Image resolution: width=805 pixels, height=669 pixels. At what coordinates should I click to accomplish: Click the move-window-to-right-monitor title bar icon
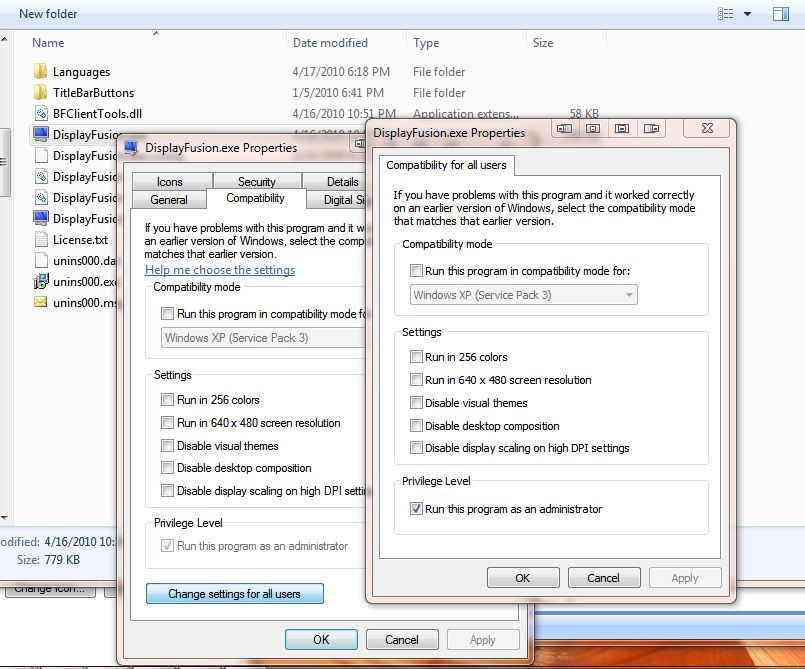click(652, 129)
